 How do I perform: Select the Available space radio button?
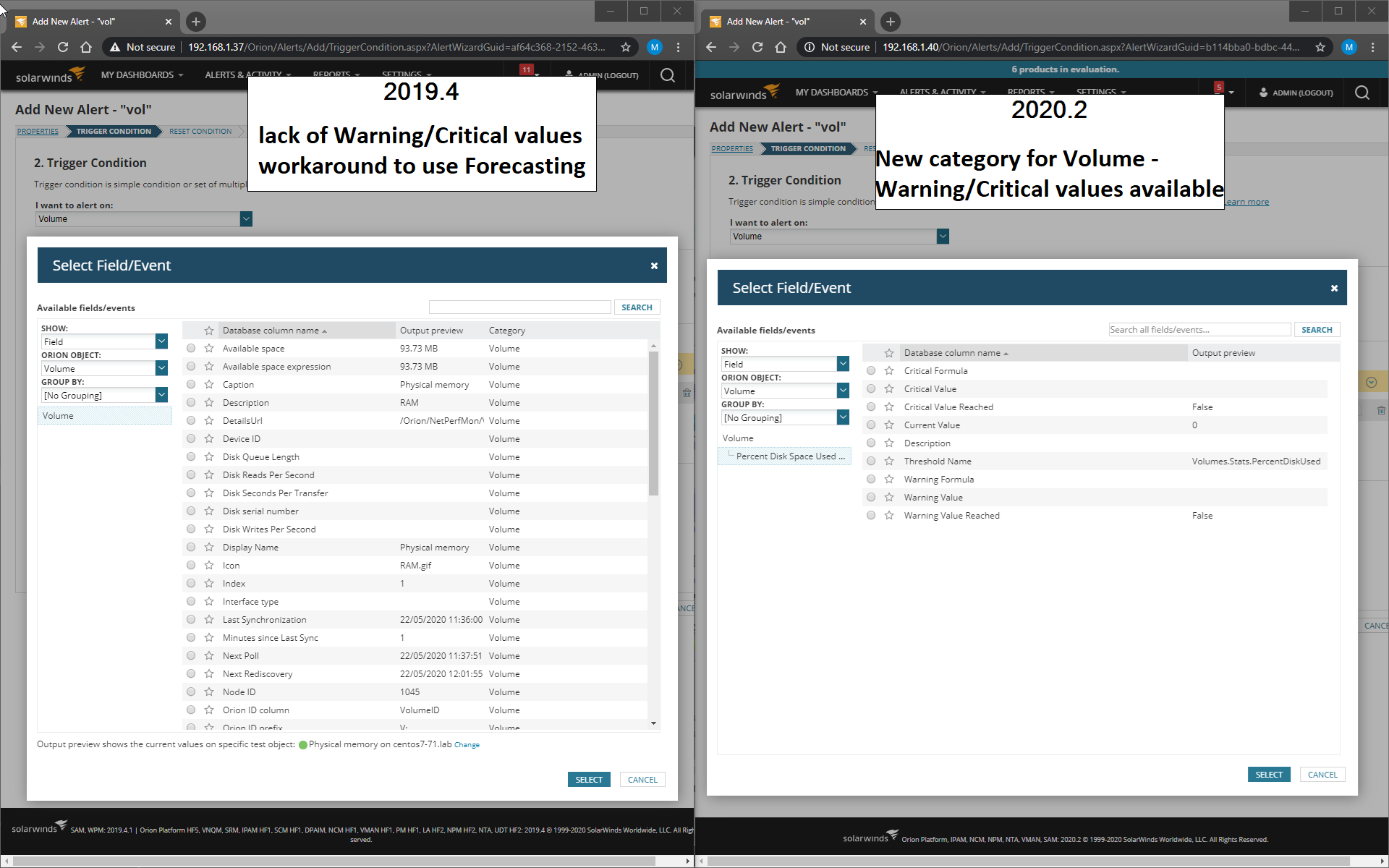[x=191, y=349]
